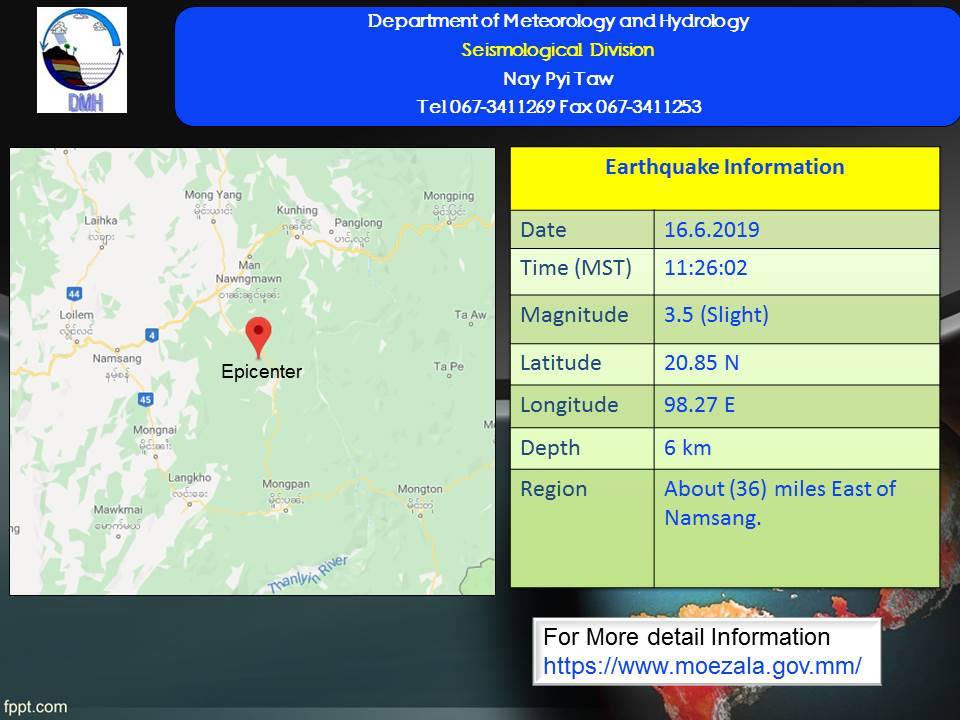Select the Depth value 6 km
Viewport: 960px width, 720px height.
tap(688, 448)
